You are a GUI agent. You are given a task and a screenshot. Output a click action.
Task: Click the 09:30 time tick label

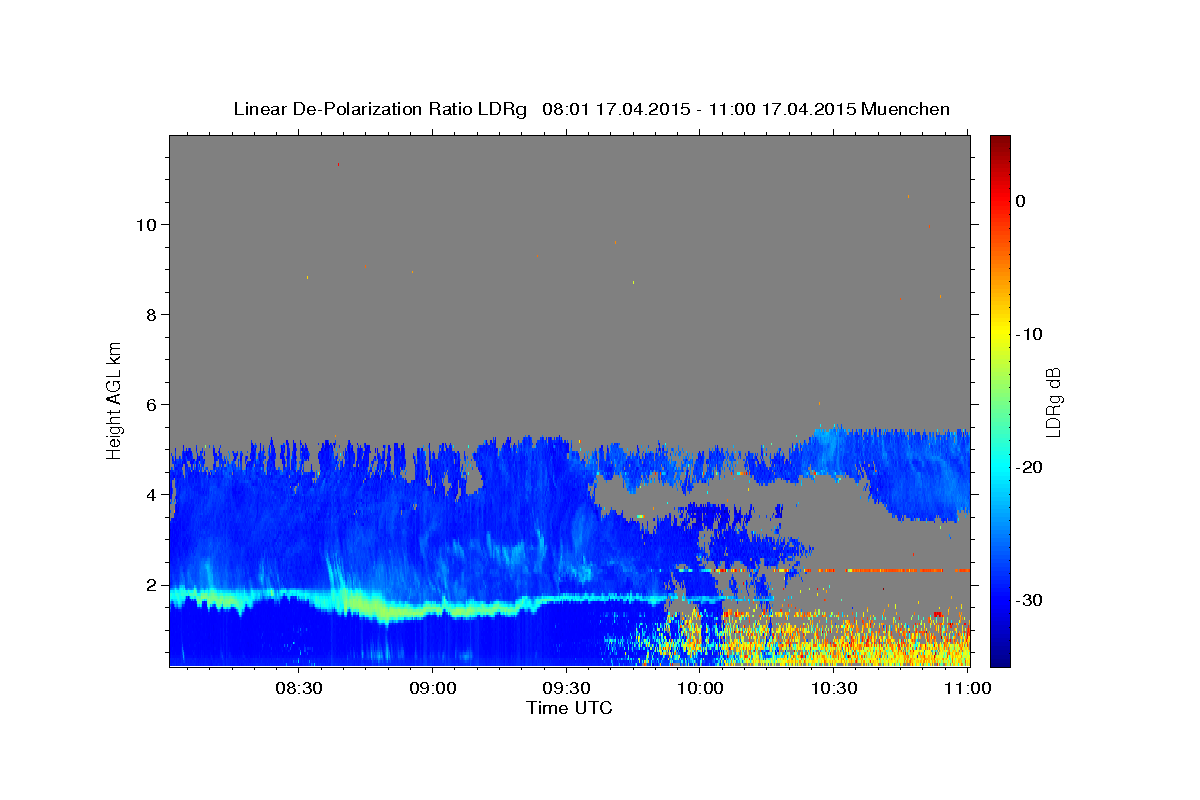coord(566,688)
